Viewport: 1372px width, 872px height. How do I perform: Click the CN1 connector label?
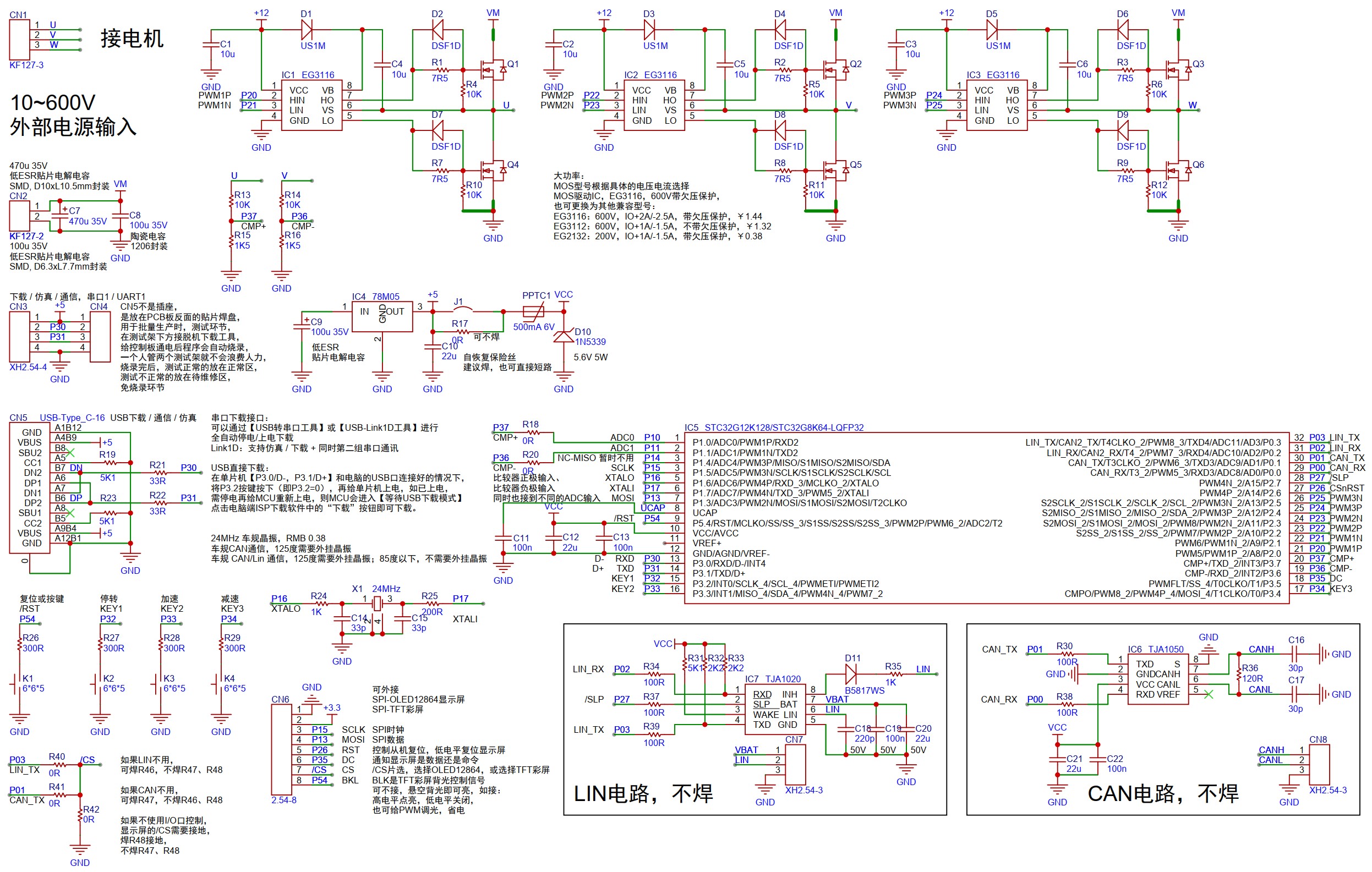18,15
